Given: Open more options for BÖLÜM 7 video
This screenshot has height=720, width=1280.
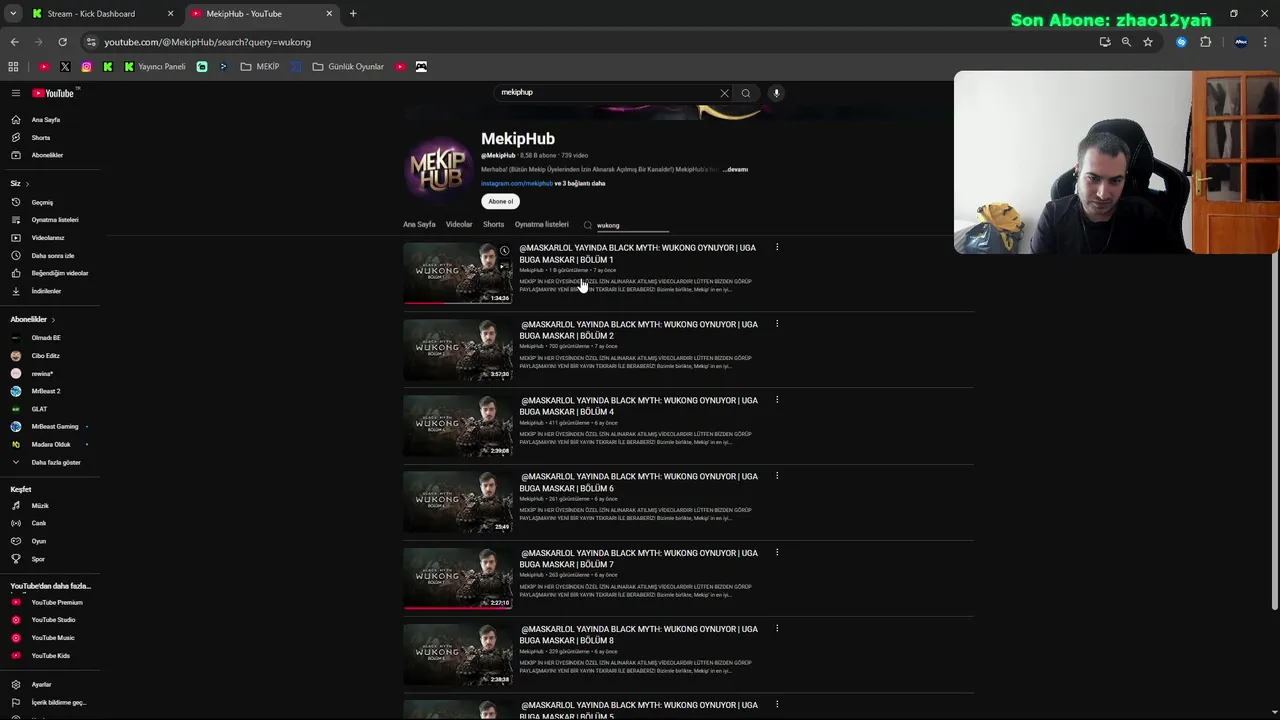Looking at the screenshot, I should (777, 552).
